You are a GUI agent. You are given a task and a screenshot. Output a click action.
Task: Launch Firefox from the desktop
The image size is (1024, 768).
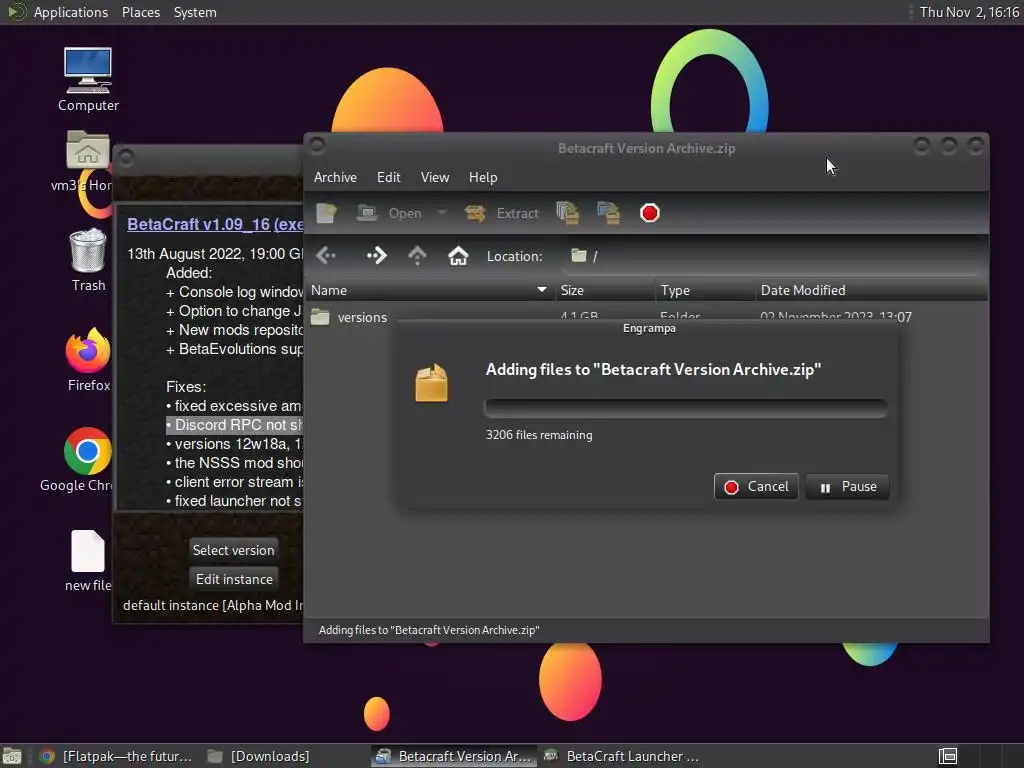[x=88, y=360]
